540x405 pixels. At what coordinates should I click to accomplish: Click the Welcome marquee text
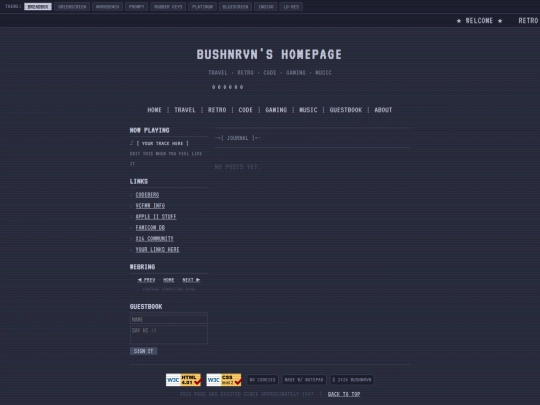click(x=479, y=21)
